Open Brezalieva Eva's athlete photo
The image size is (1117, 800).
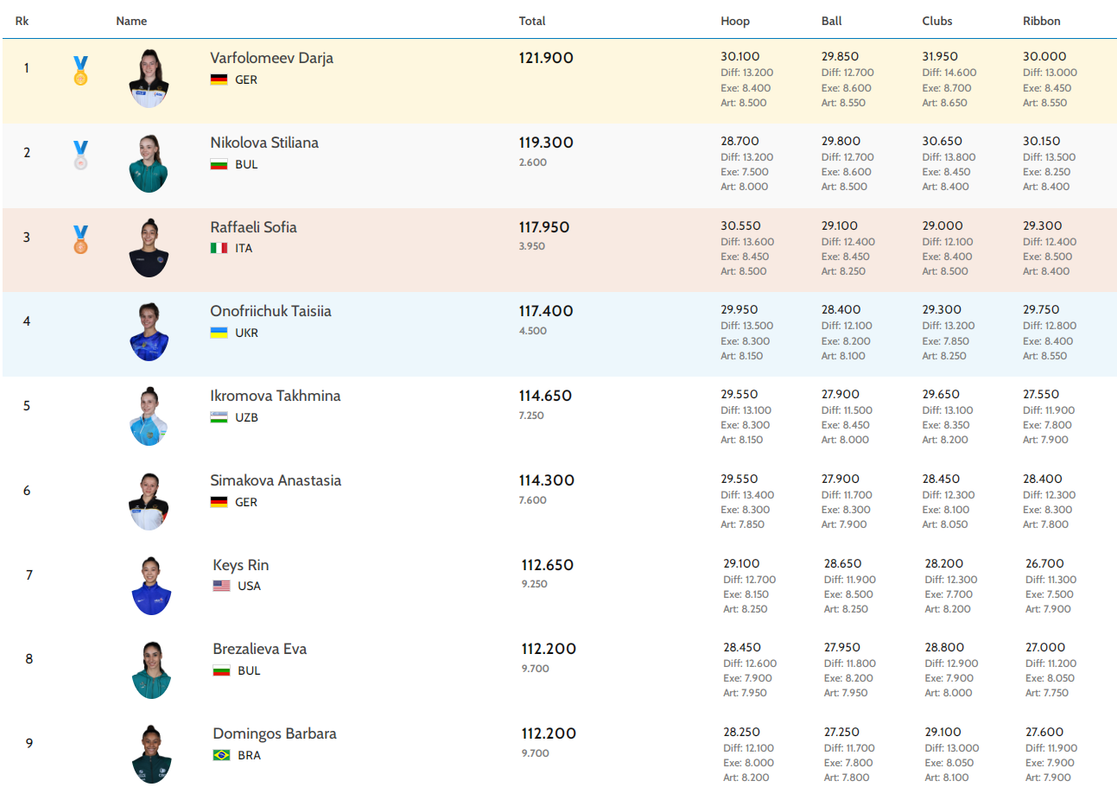[152, 670]
